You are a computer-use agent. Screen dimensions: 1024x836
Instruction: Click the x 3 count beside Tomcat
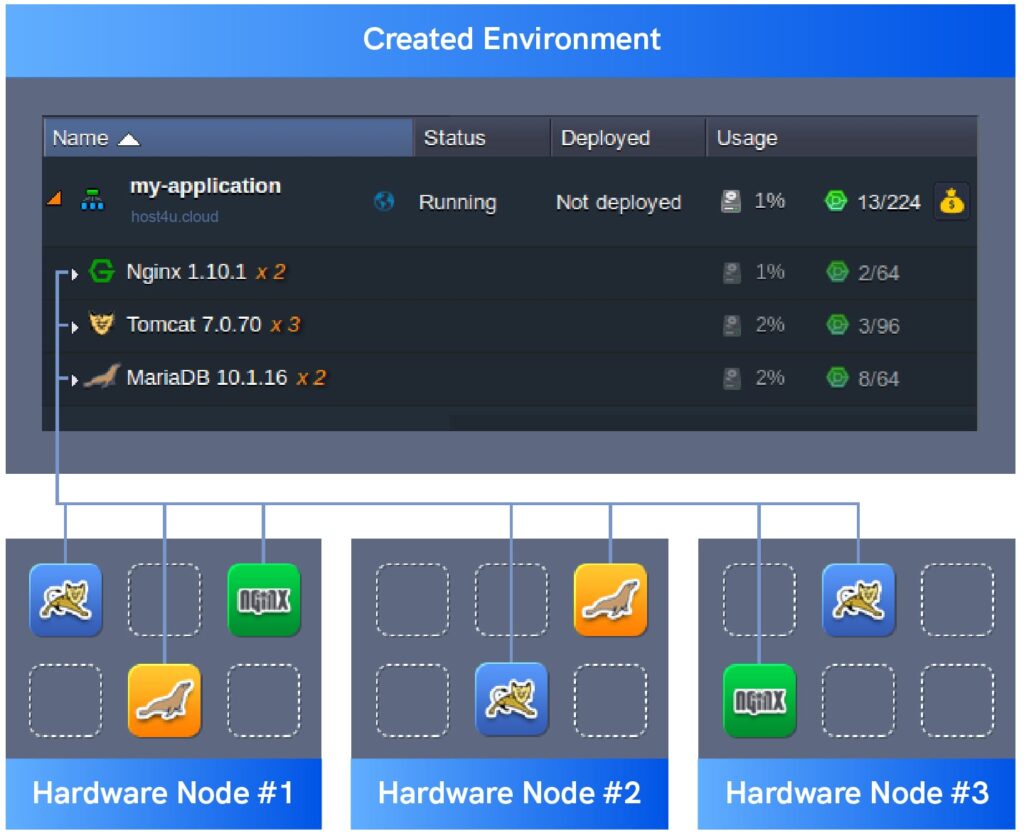(x=285, y=325)
